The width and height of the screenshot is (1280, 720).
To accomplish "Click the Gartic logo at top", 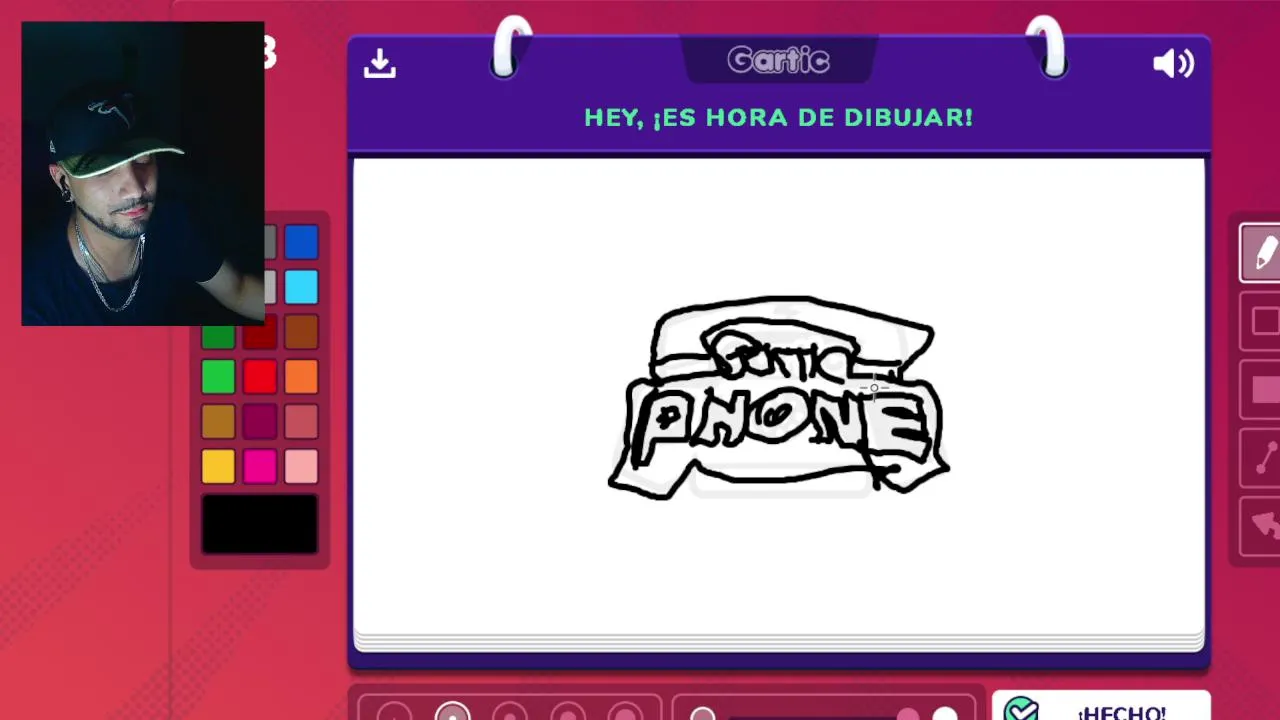I will point(778,61).
